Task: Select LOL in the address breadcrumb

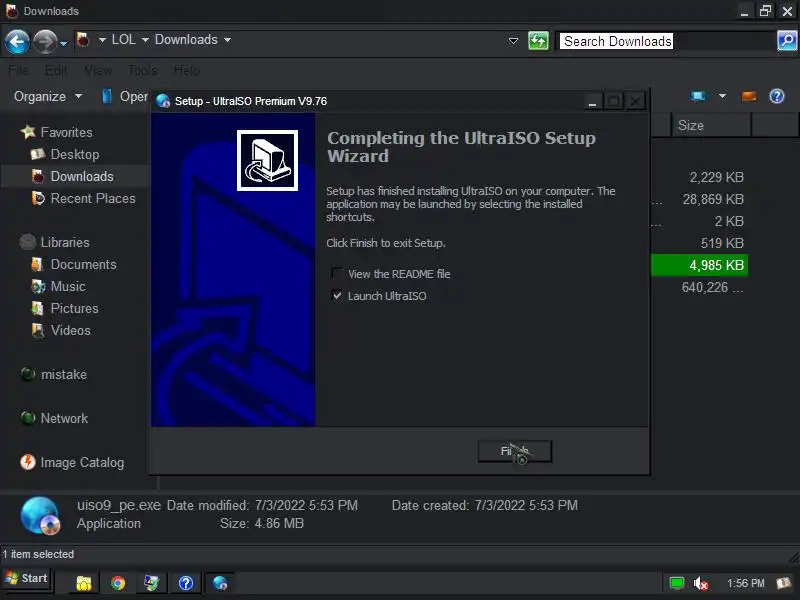Action: (x=123, y=39)
